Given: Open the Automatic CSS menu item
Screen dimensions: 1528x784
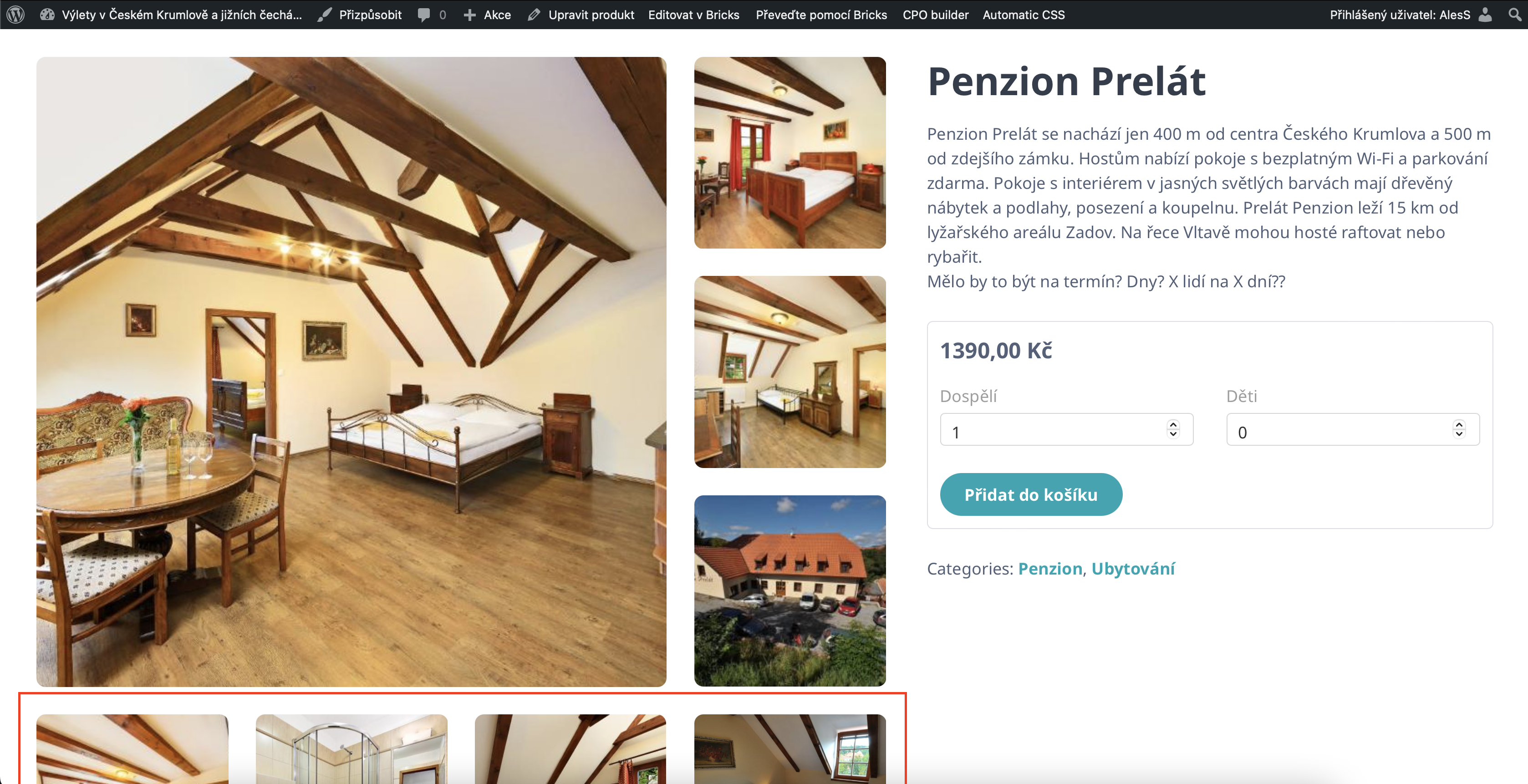Looking at the screenshot, I should (1023, 15).
